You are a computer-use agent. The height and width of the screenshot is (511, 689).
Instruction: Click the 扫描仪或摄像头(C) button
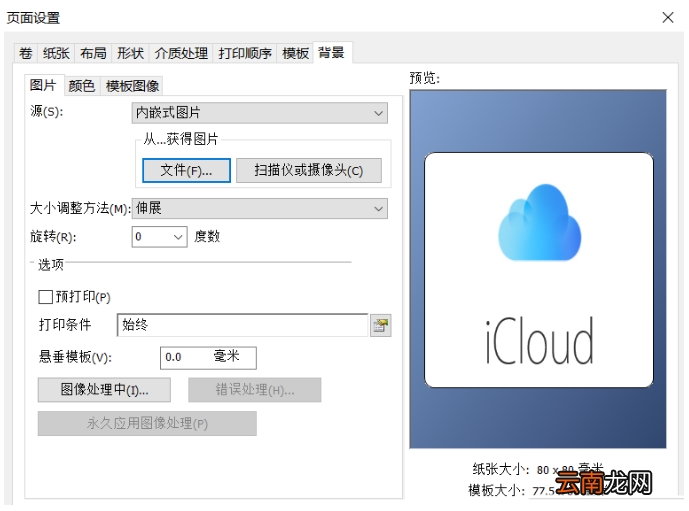point(309,170)
